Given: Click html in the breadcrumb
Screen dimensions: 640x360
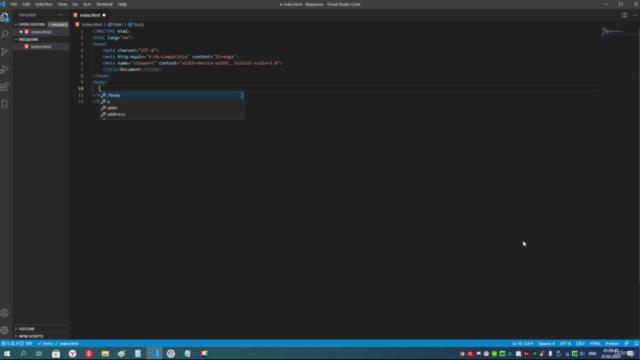Looking at the screenshot, I should (x=118, y=24).
